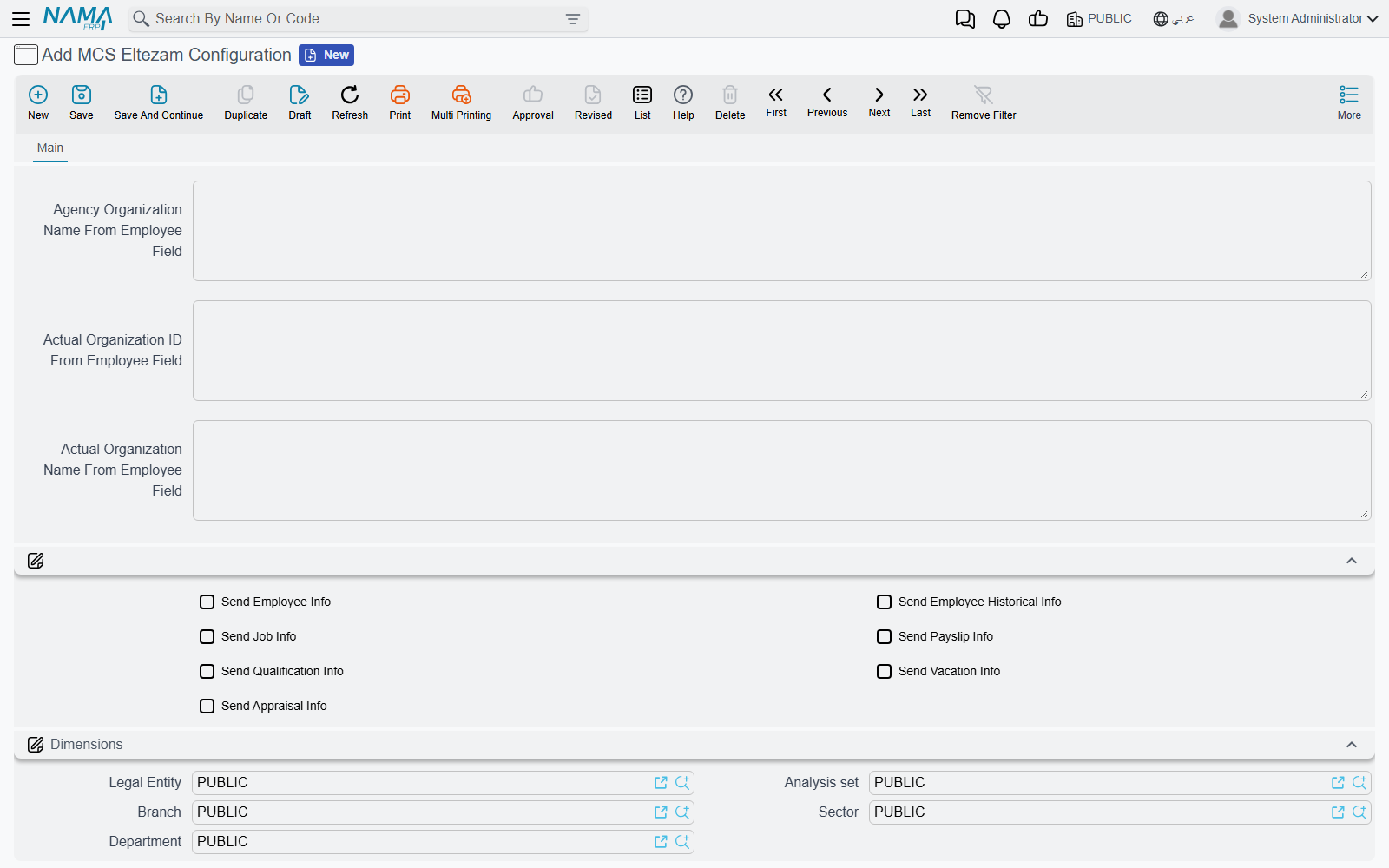Enable Send Appraisal Info
Image resolution: width=1389 pixels, height=868 pixels.
[x=207, y=706]
